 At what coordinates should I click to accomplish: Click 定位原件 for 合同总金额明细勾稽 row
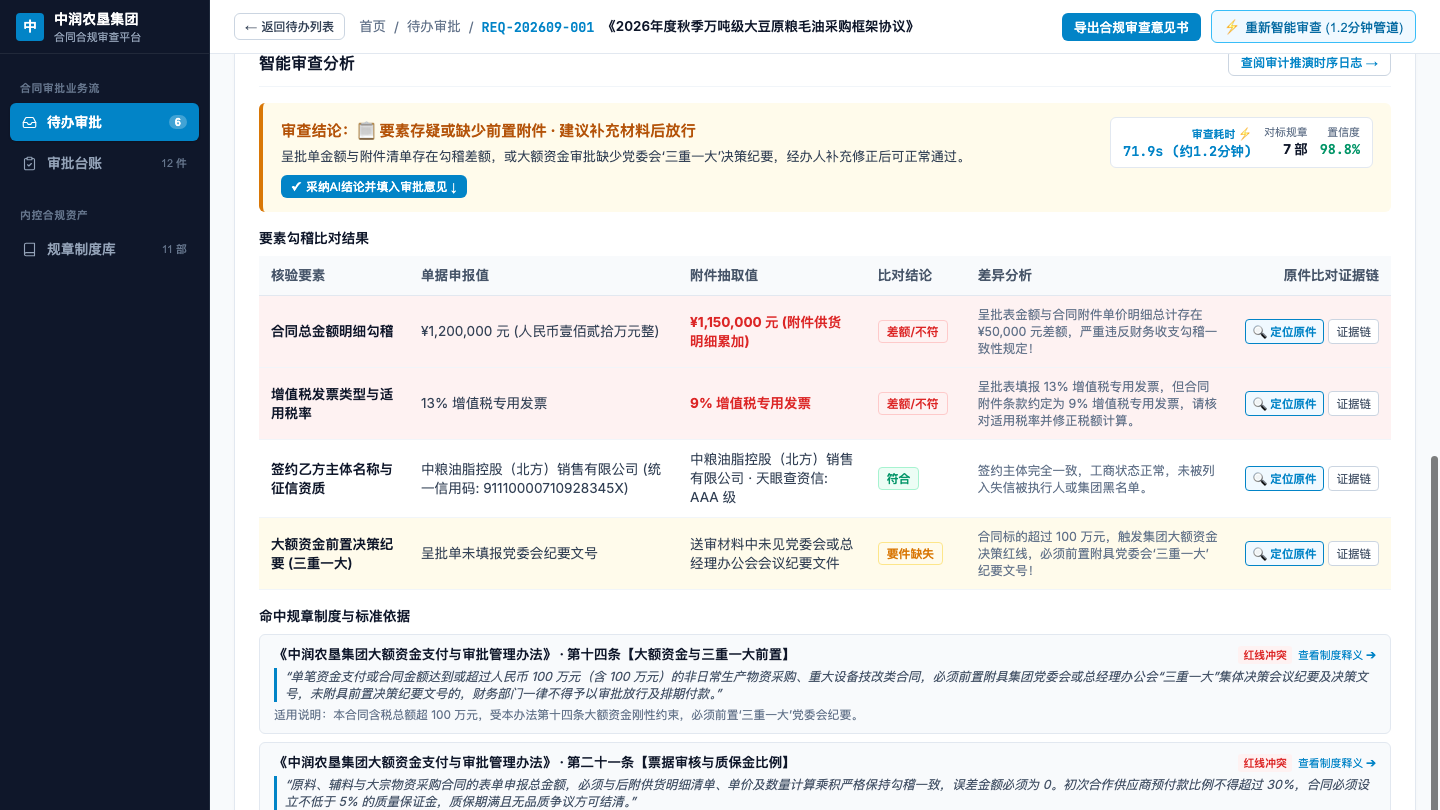point(1284,331)
